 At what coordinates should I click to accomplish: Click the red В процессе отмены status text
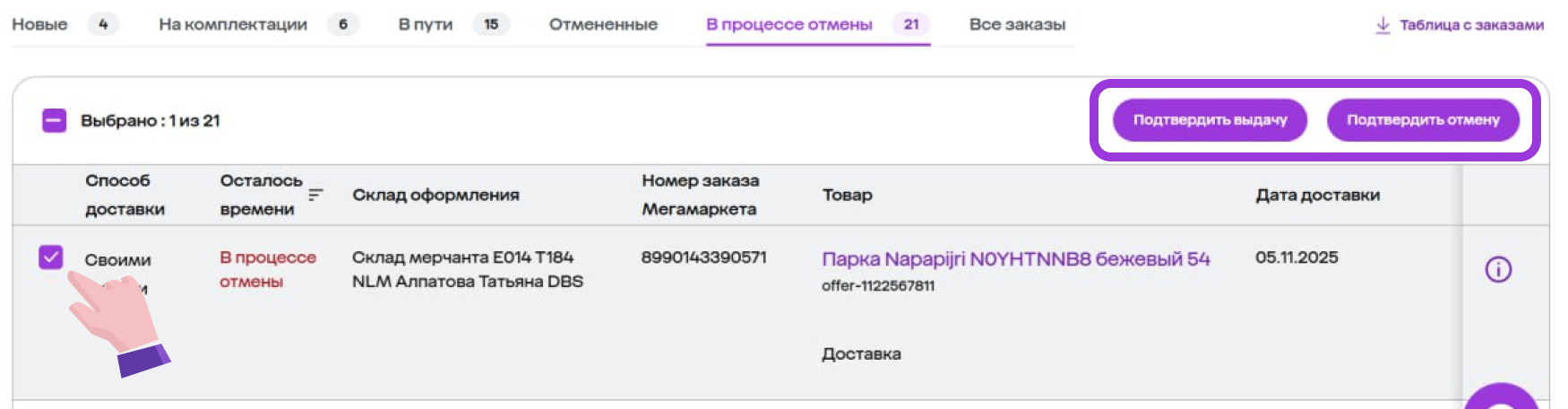tap(267, 269)
